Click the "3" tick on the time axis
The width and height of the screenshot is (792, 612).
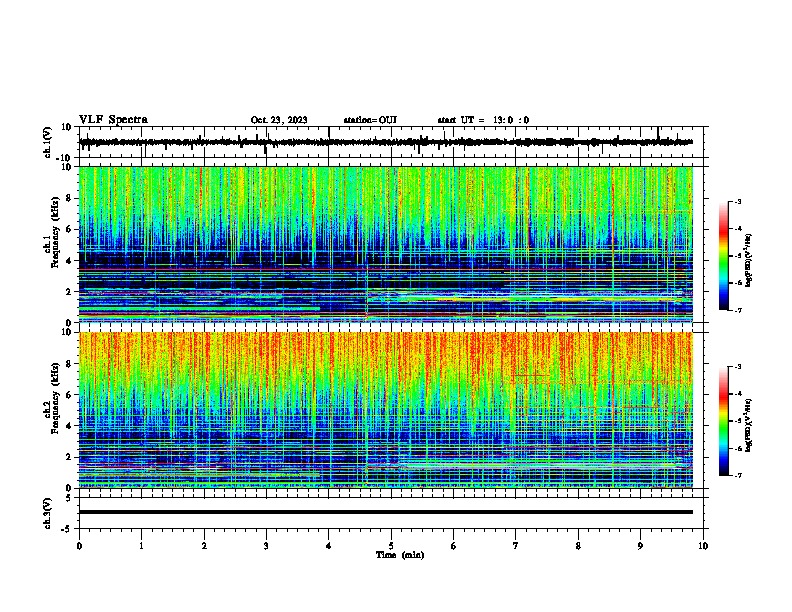(x=266, y=546)
